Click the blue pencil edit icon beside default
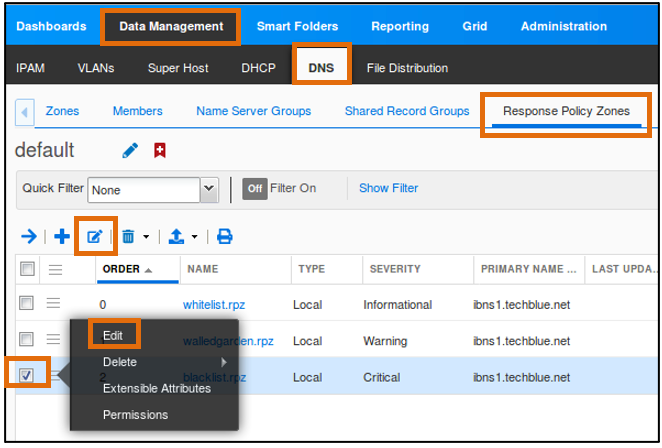Image resolution: width=662 pixels, height=448 pixels. [x=130, y=150]
